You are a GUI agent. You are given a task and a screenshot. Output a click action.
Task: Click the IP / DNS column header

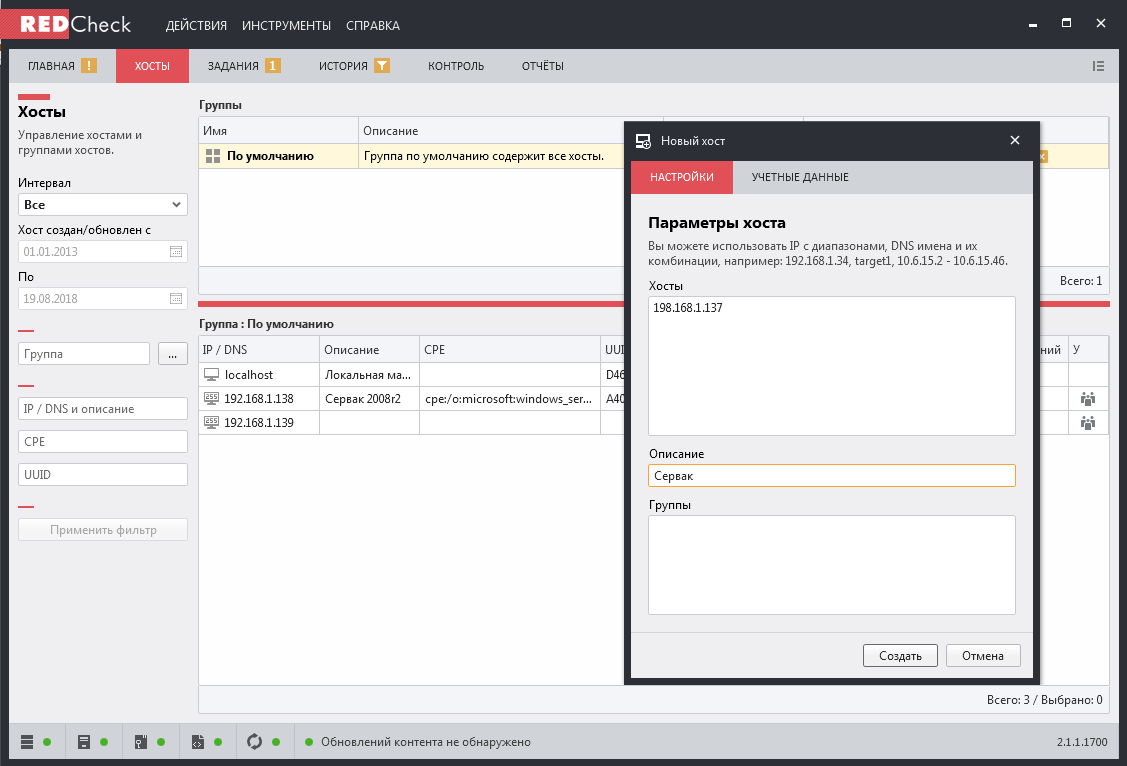click(x=259, y=349)
